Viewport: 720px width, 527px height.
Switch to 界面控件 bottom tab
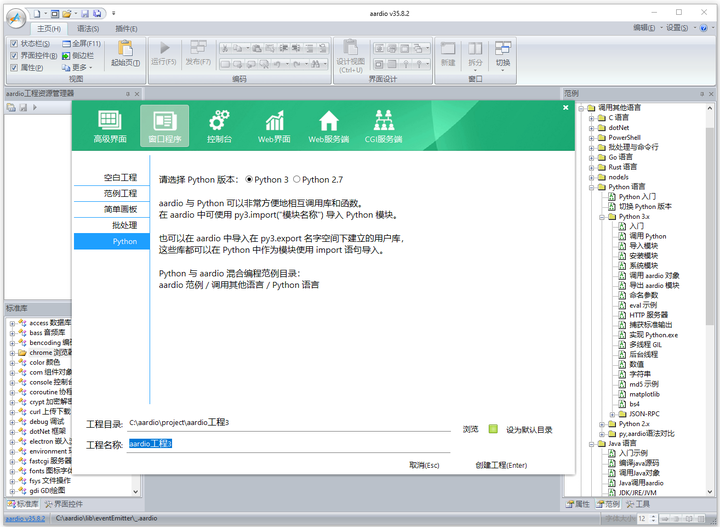[x=64, y=504]
